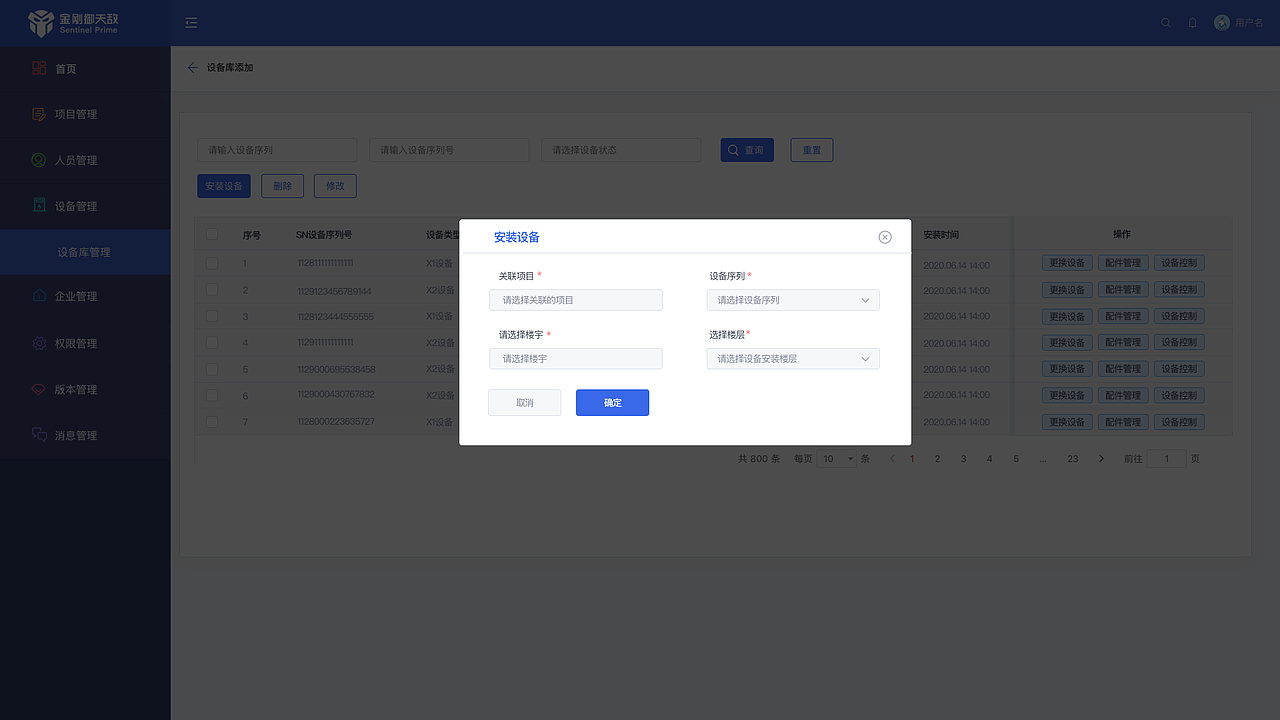Screen dimensions: 1280x720
Task: Expand 设备管理 in the sidebar menu
Action: [x=85, y=206]
